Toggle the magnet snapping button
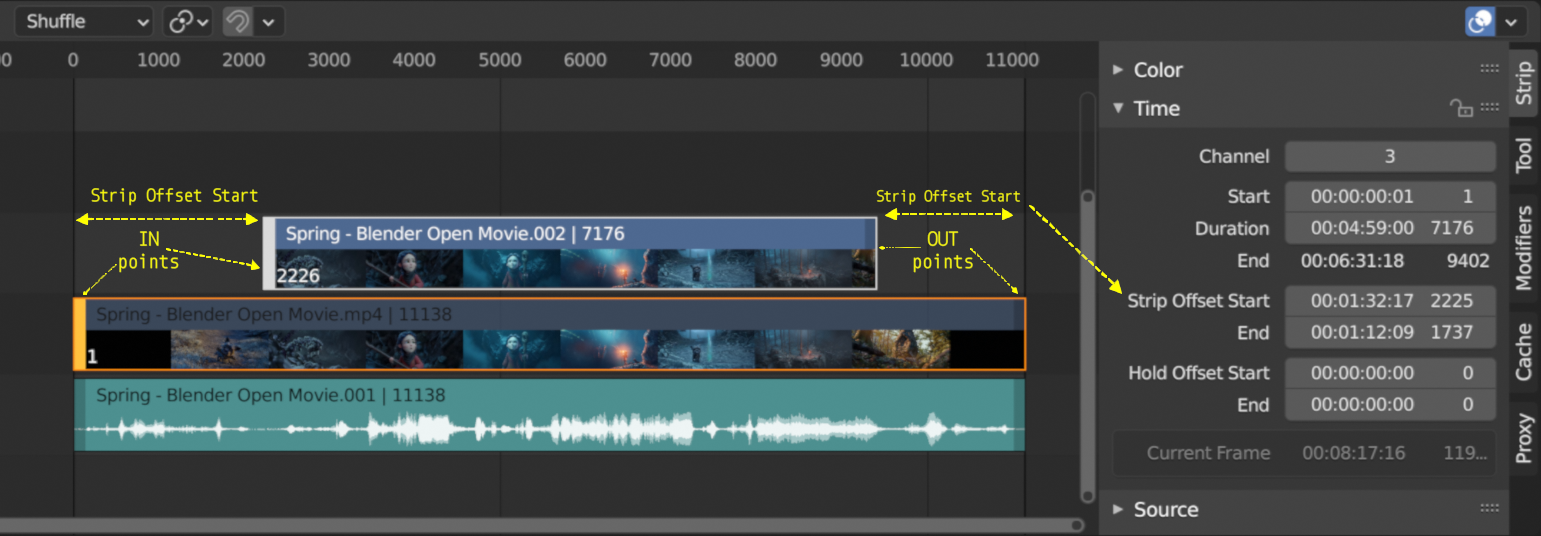 tap(237, 21)
